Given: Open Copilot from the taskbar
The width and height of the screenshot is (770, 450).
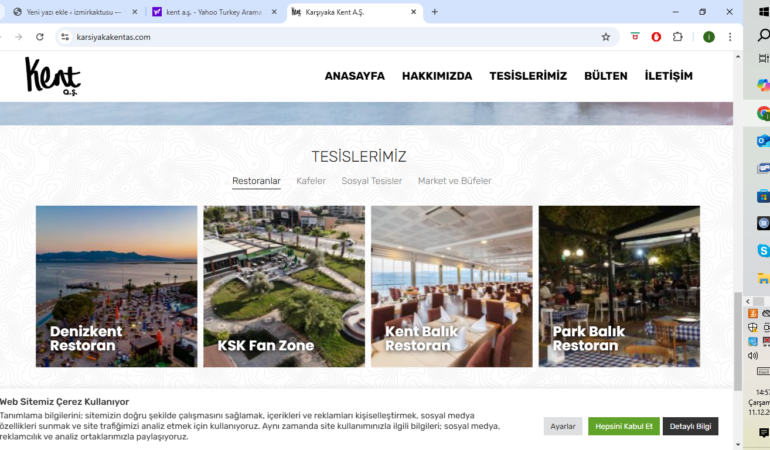Looking at the screenshot, I should (763, 85).
